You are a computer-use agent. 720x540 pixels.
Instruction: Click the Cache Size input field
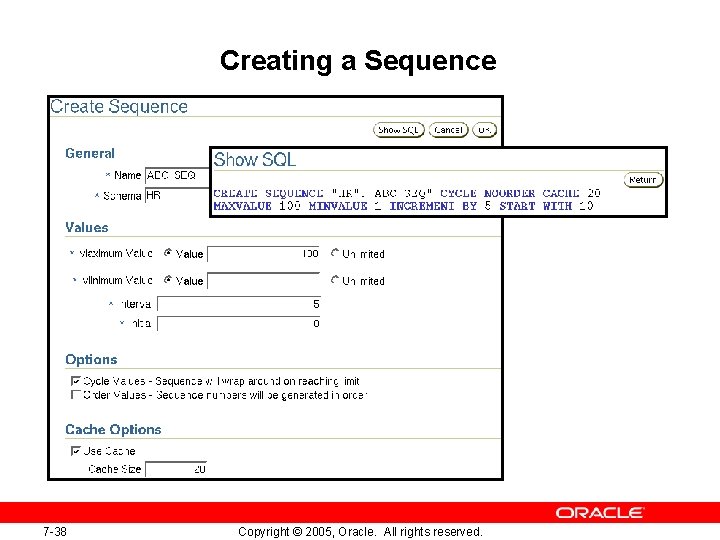tap(176, 469)
